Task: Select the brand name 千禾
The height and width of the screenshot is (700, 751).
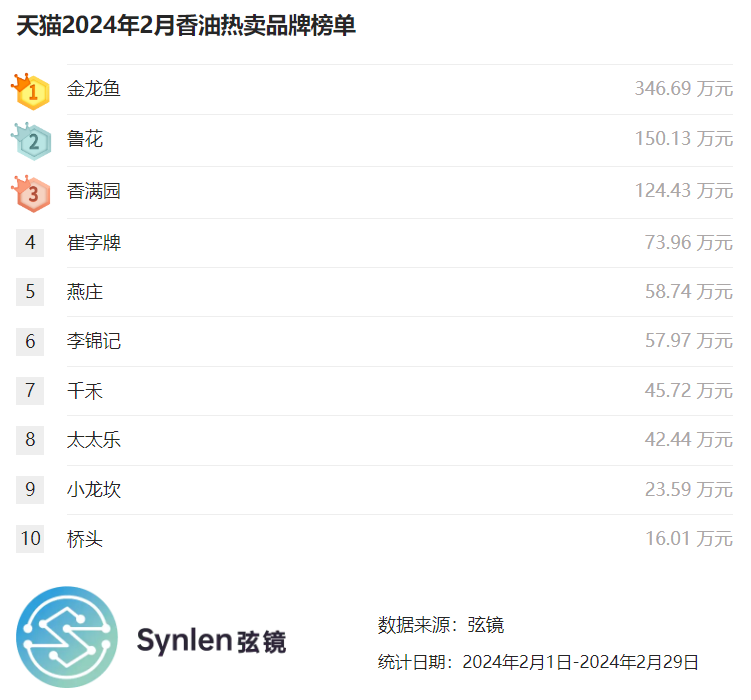Action: pos(85,391)
